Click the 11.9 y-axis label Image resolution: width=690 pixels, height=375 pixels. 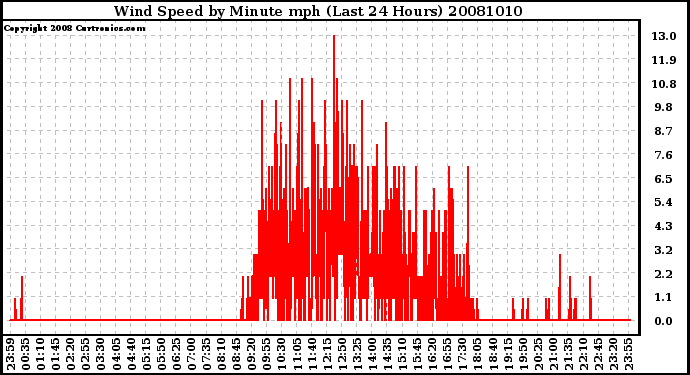coord(664,60)
